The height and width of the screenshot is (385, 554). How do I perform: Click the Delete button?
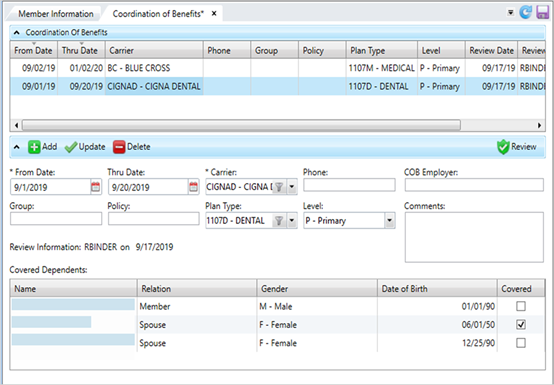[x=132, y=147]
